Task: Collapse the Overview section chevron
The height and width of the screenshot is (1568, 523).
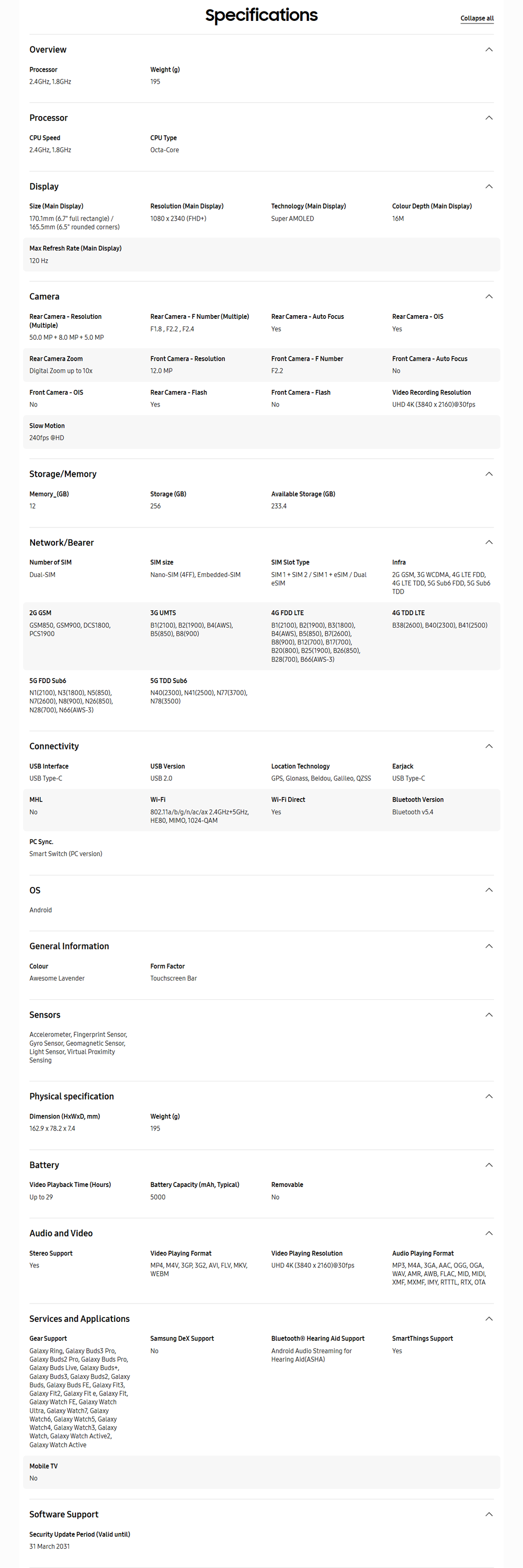Action: tap(488, 49)
